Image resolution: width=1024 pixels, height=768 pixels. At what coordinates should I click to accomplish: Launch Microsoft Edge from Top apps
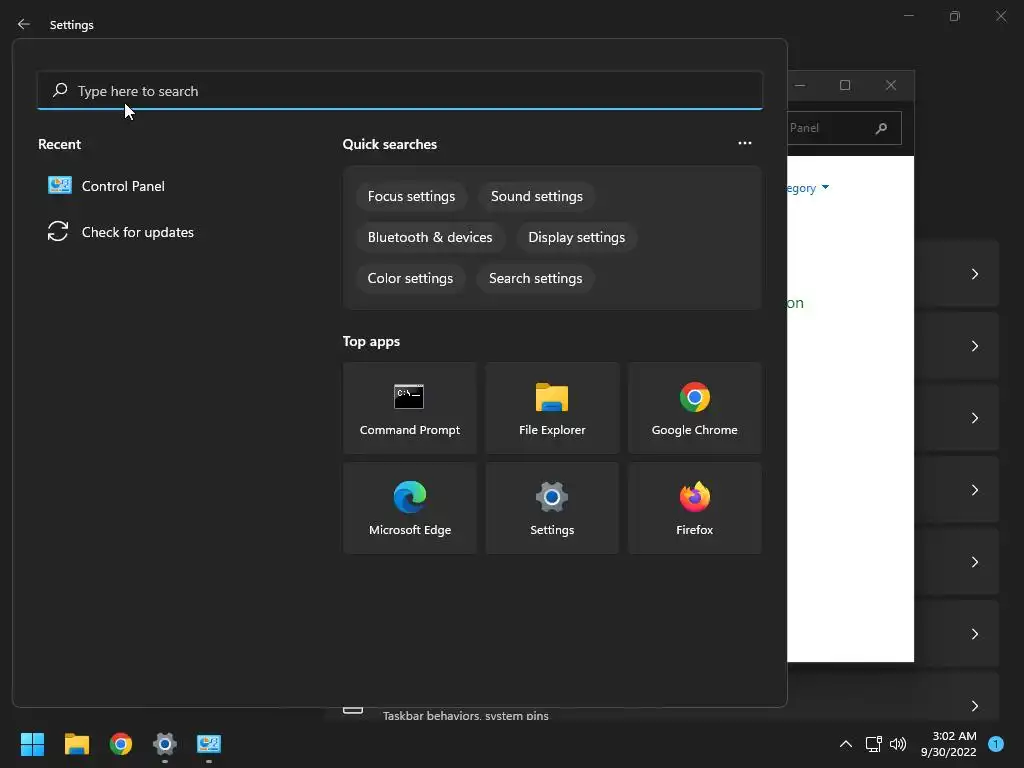tap(409, 508)
